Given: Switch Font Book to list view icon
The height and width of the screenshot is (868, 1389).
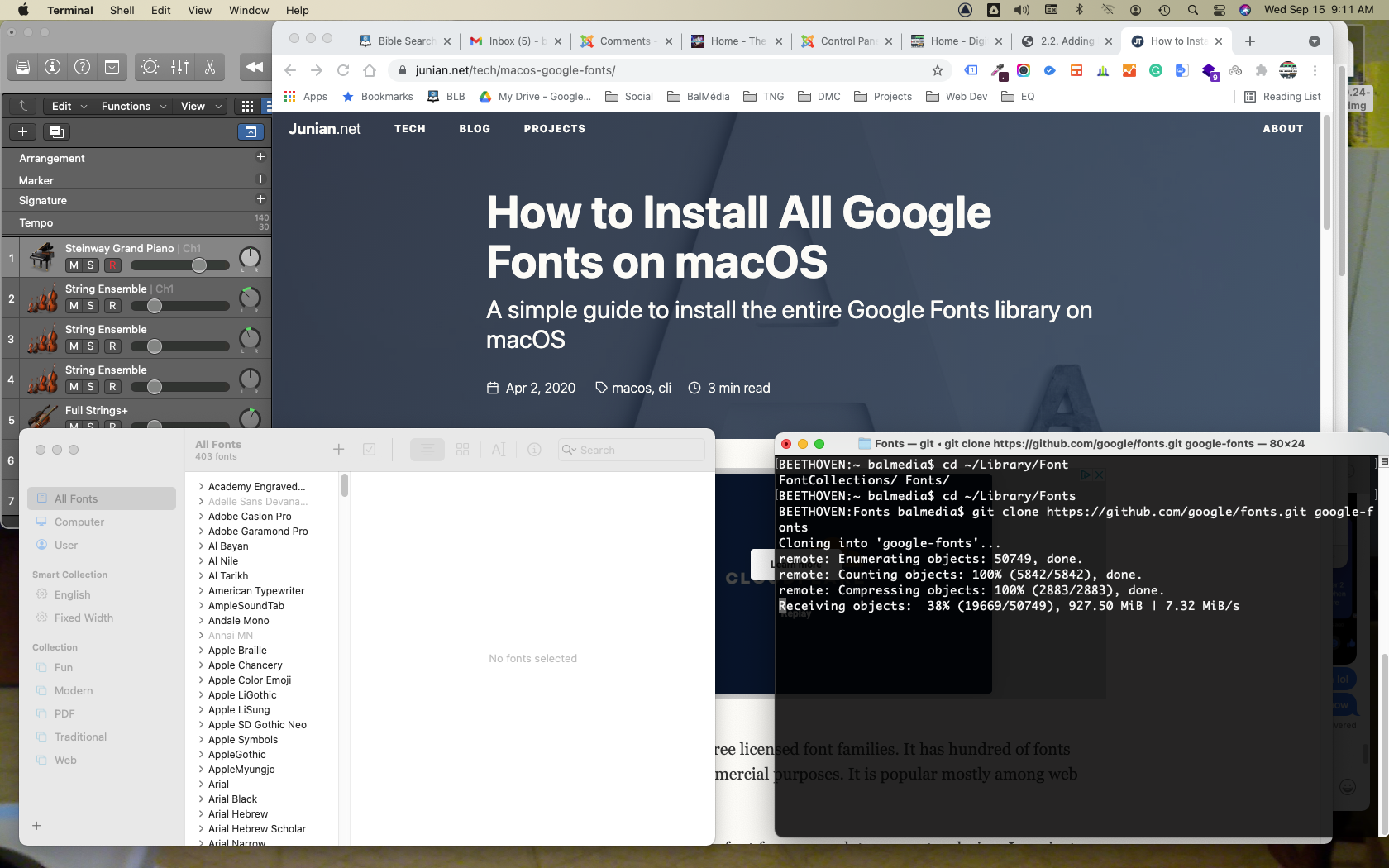Looking at the screenshot, I should 427,449.
